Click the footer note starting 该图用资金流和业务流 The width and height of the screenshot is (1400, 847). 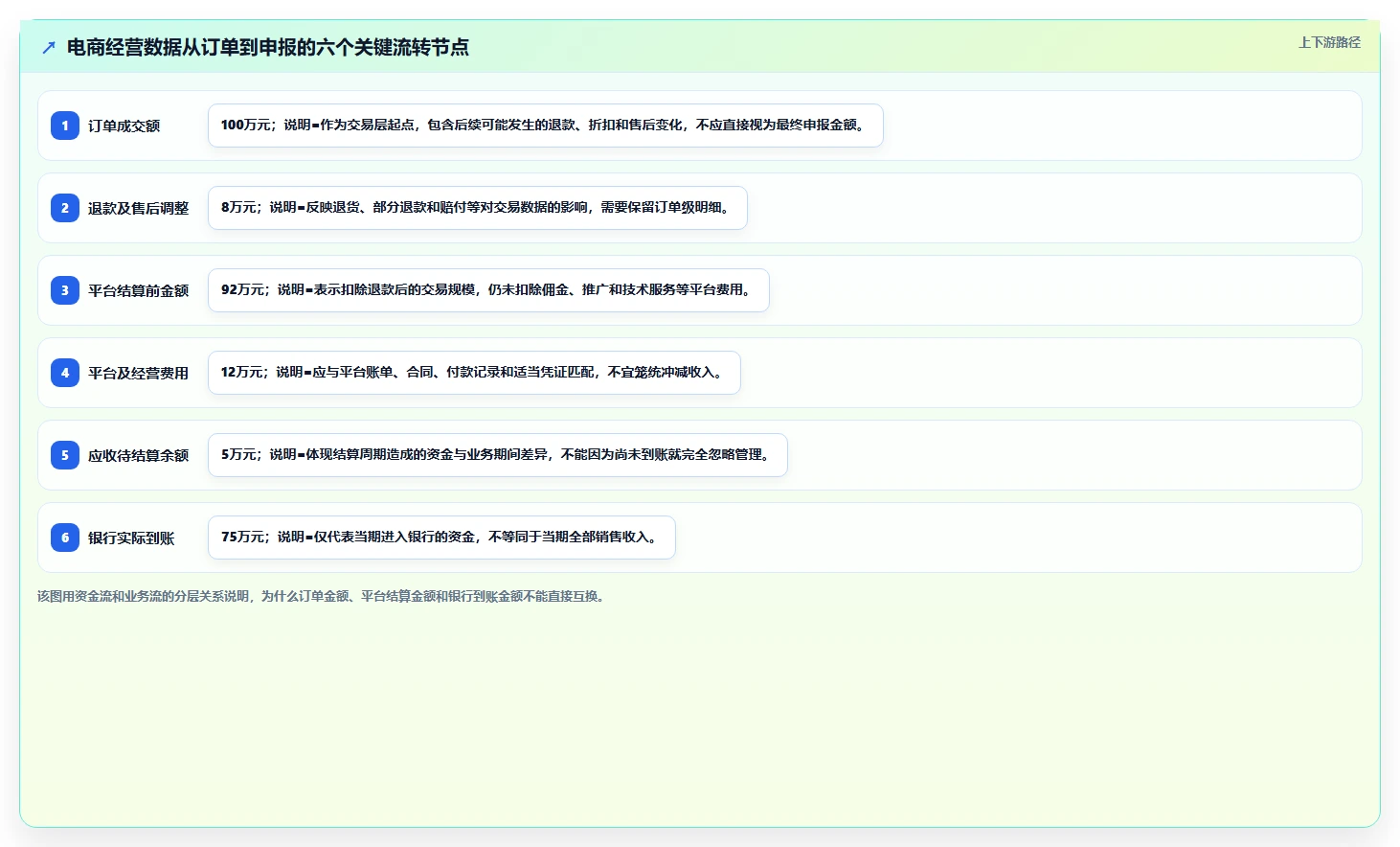pyautogui.click(x=321, y=596)
